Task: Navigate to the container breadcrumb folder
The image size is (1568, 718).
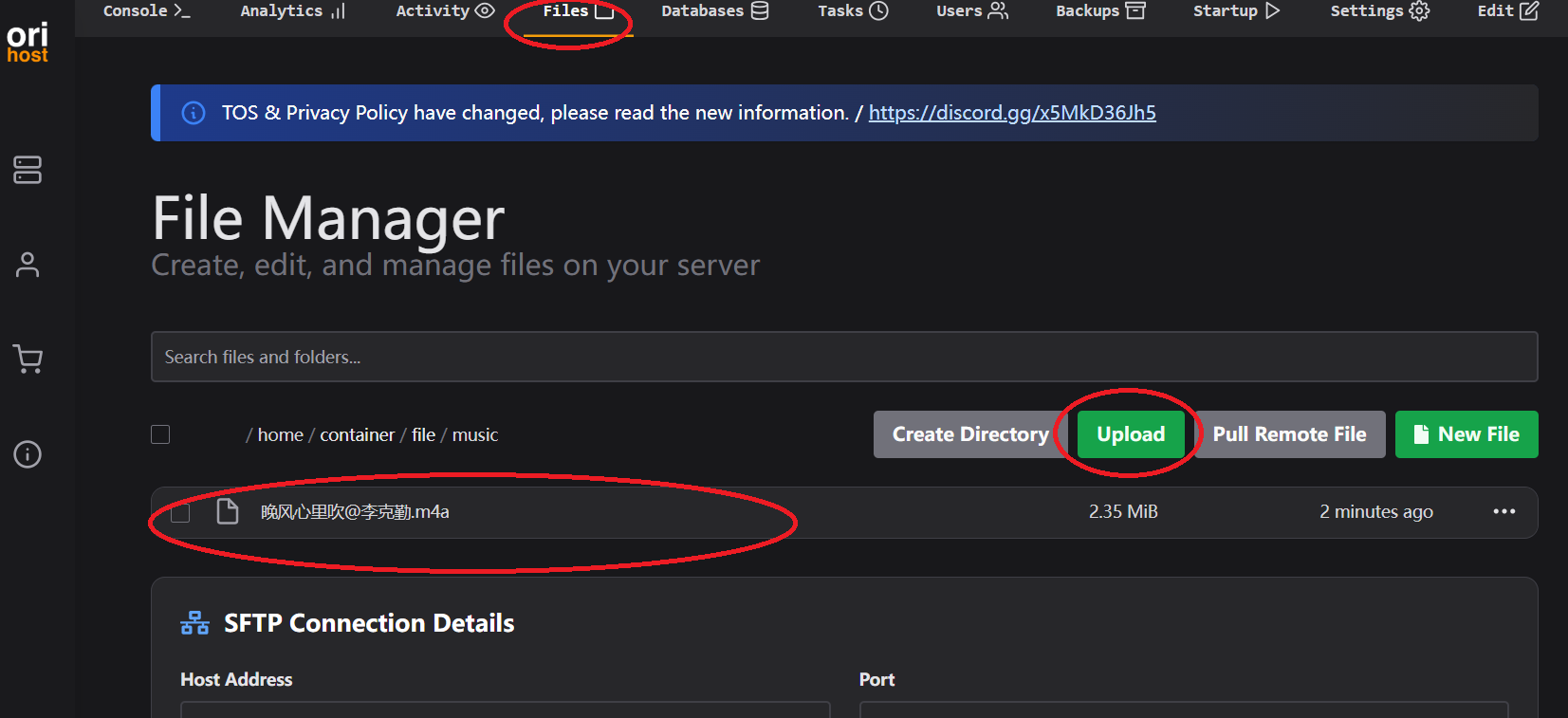Action: pos(357,435)
